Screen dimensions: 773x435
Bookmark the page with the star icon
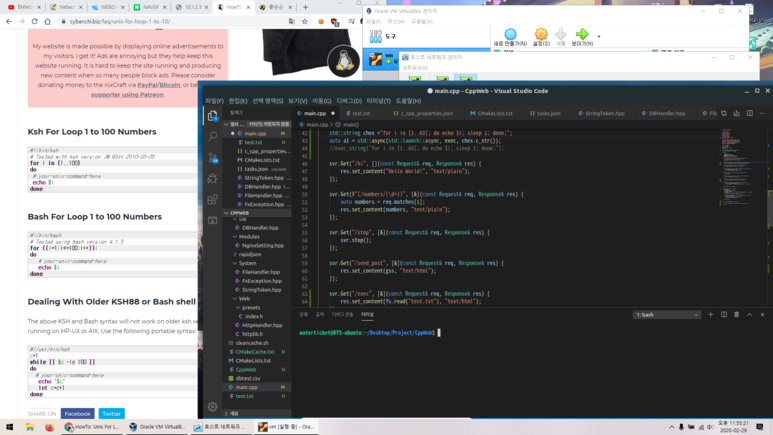(305, 21)
